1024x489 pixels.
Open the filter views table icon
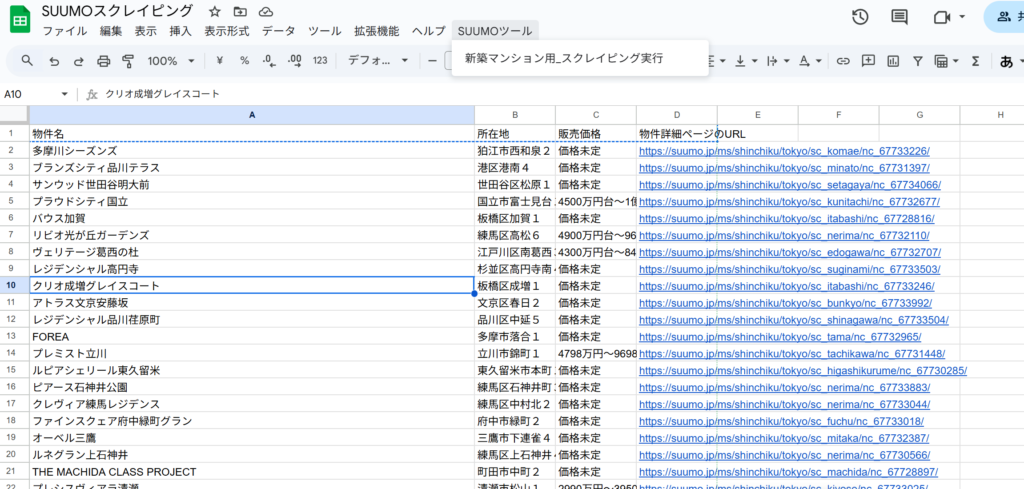(946, 61)
